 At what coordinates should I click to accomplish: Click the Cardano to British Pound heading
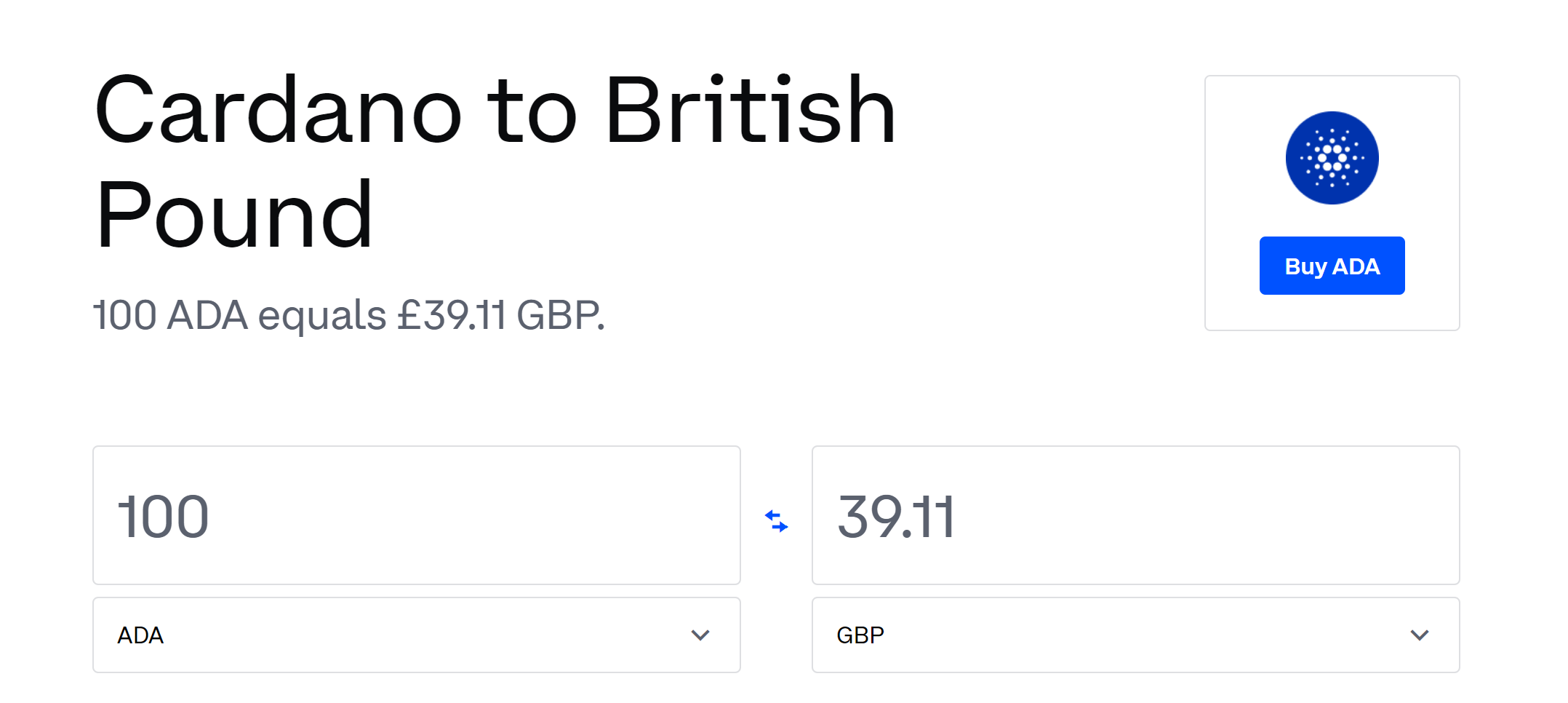click(x=495, y=162)
